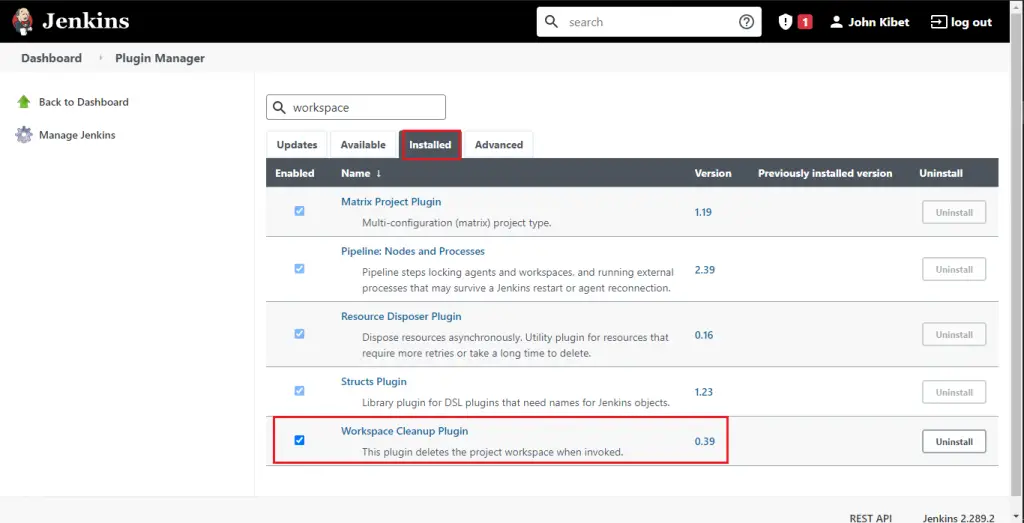
Task: Open Pipeline: Nodes and Processes link
Action: pyautogui.click(x=413, y=251)
